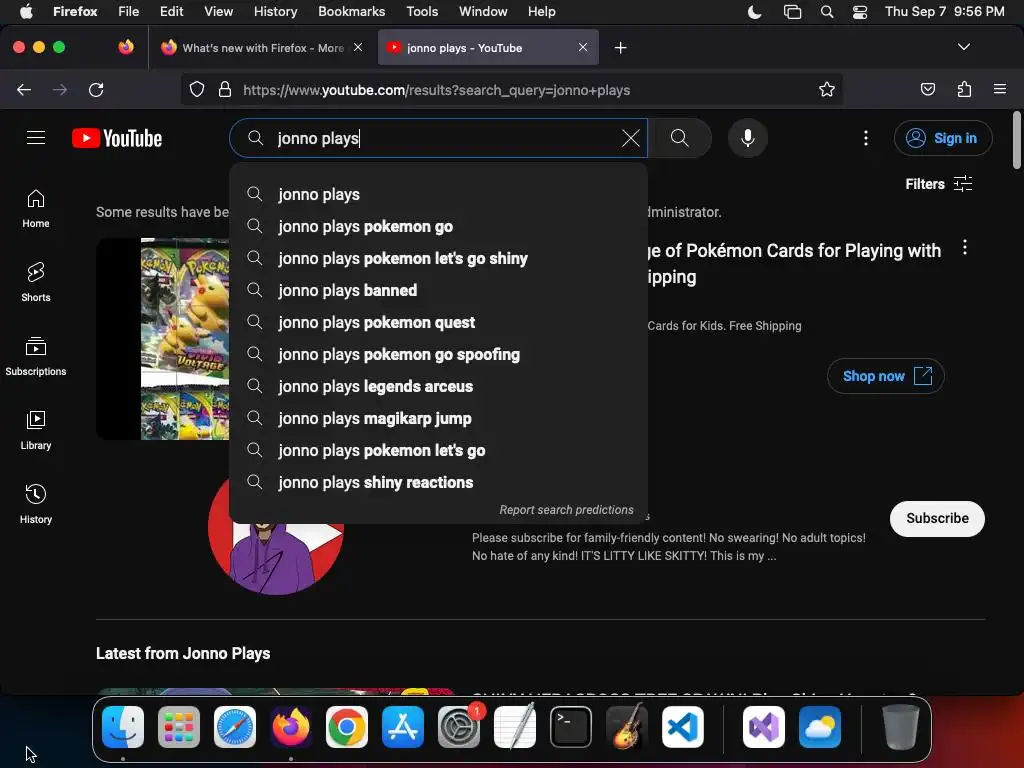Open a new tab with the plus button
Image resolution: width=1024 pixels, height=768 pixels.
(620, 48)
